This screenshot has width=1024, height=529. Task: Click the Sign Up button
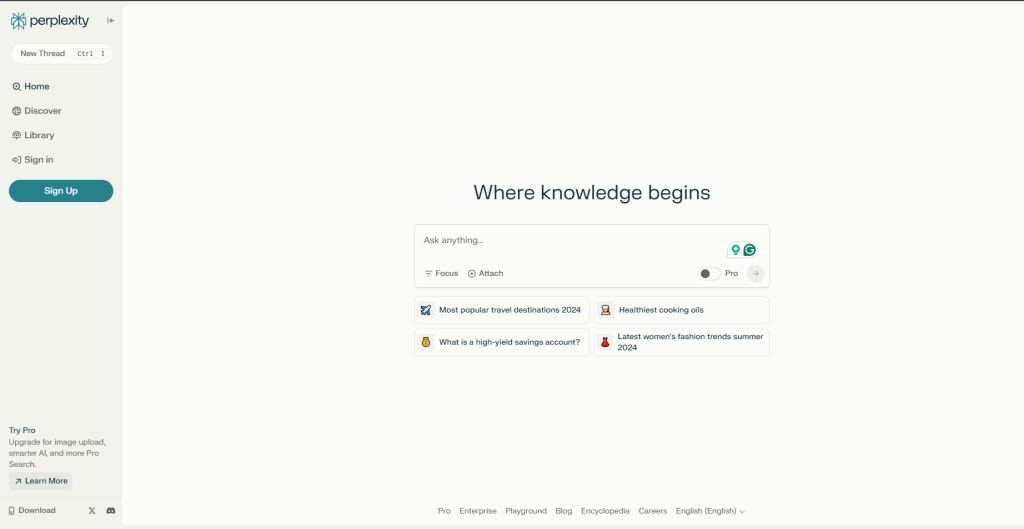[61, 191]
